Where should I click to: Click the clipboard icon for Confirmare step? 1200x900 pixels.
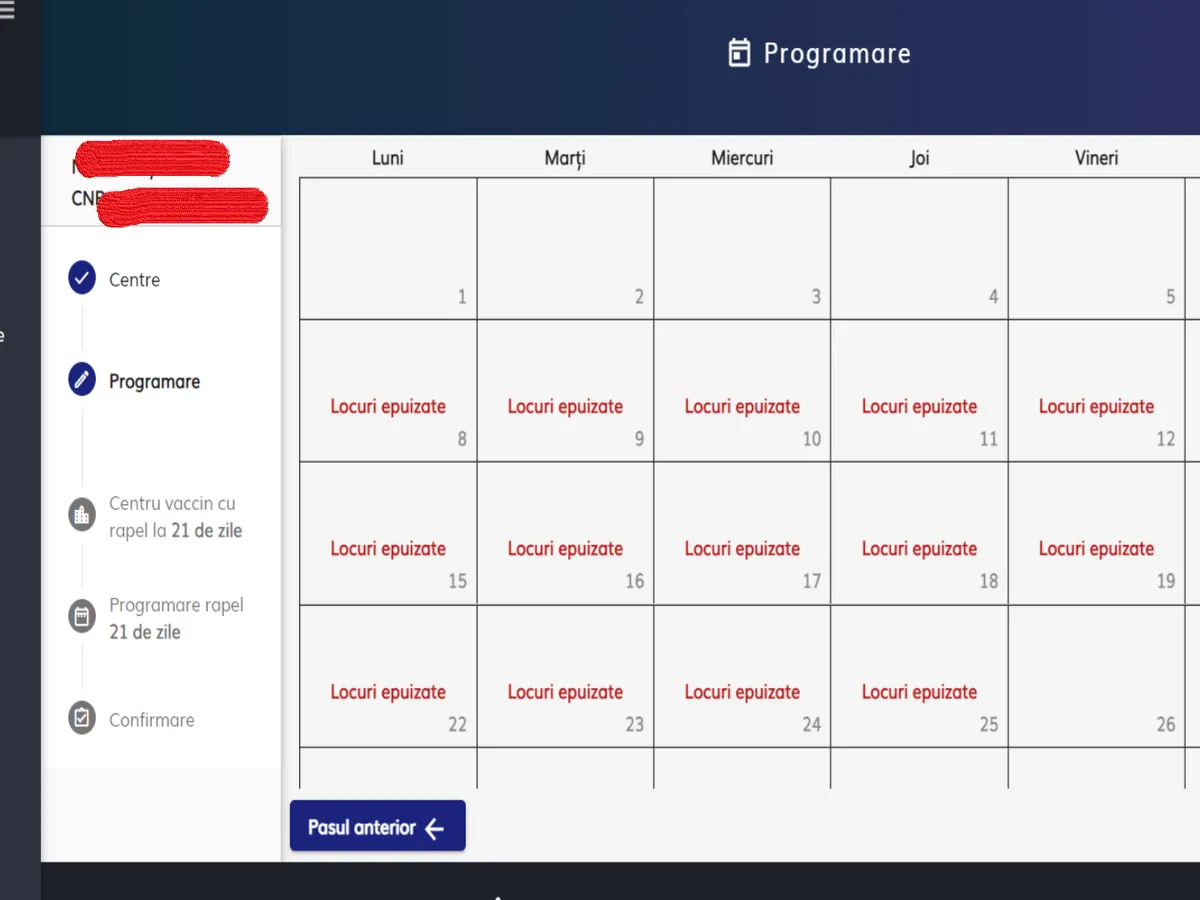(x=82, y=718)
